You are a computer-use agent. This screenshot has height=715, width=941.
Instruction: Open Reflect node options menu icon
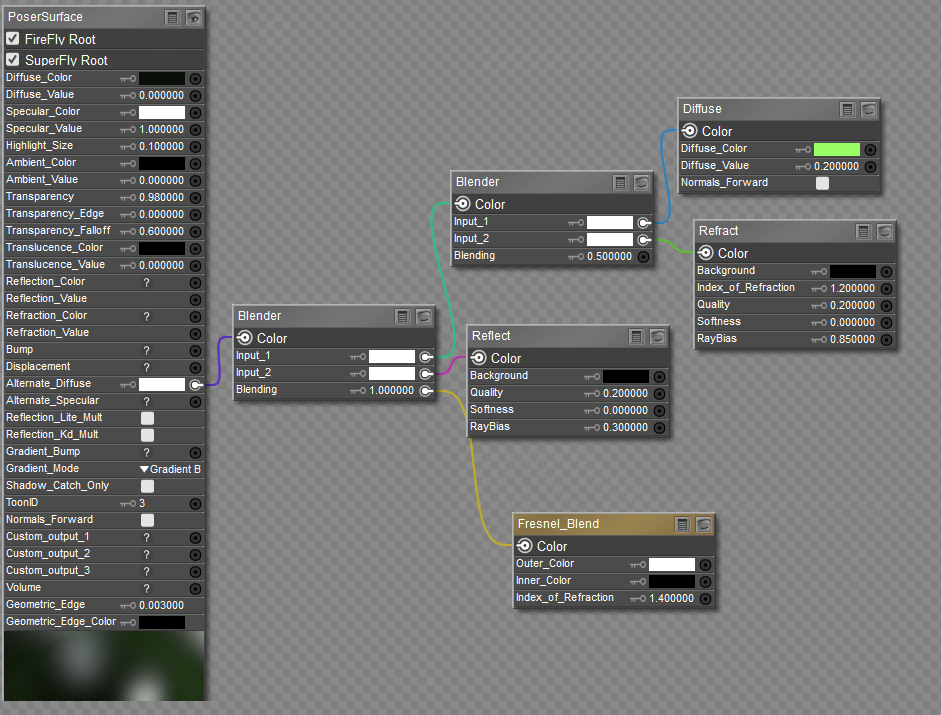tap(637, 337)
